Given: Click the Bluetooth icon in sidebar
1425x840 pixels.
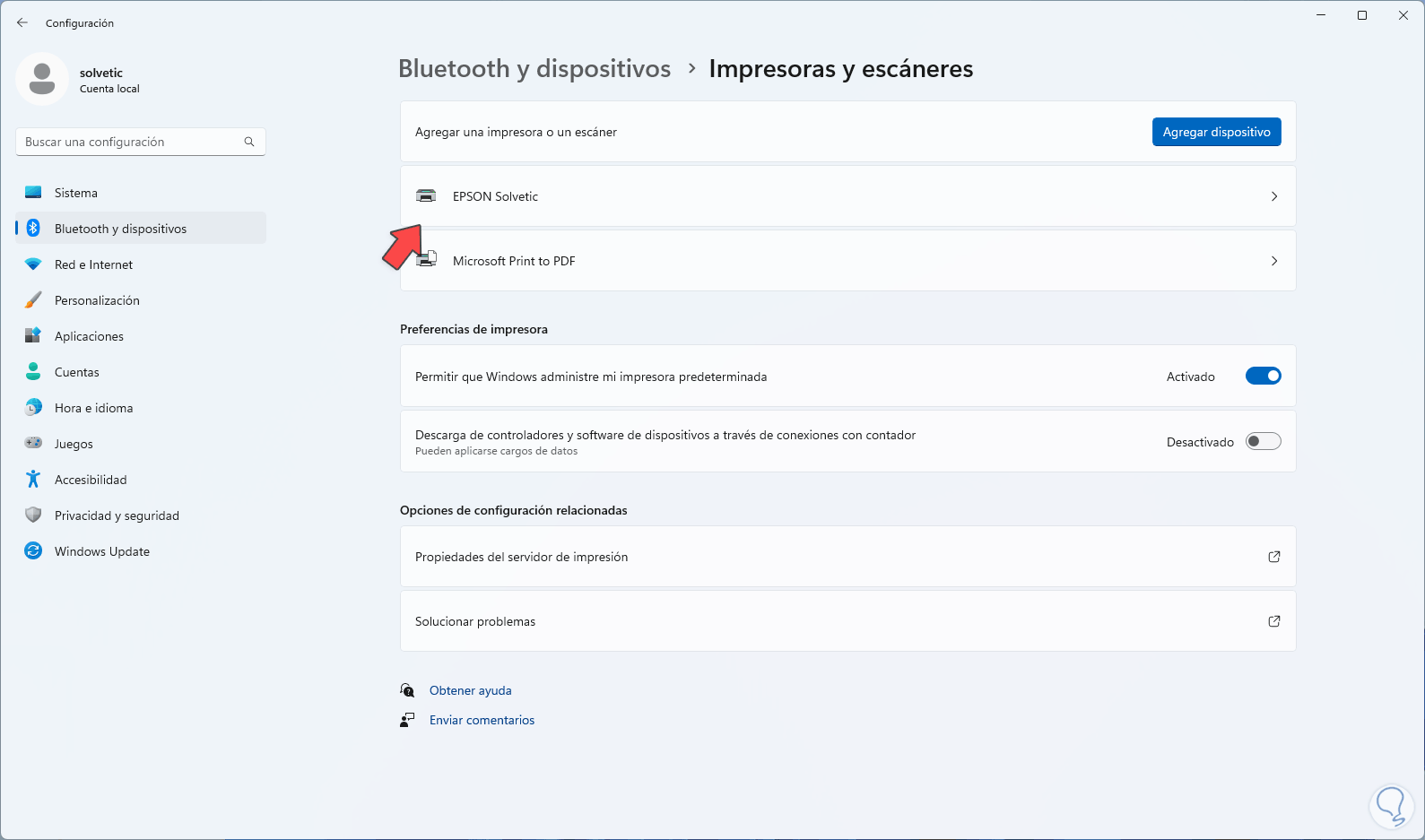Looking at the screenshot, I should (33, 229).
